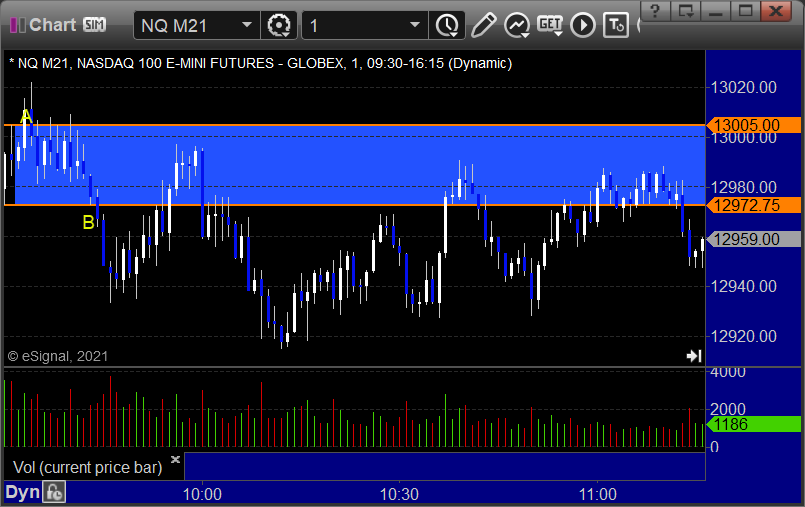Viewport: 805px width, 507px height.
Task: Click the Dyn dynamic mode indicator
Action: tap(23, 493)
